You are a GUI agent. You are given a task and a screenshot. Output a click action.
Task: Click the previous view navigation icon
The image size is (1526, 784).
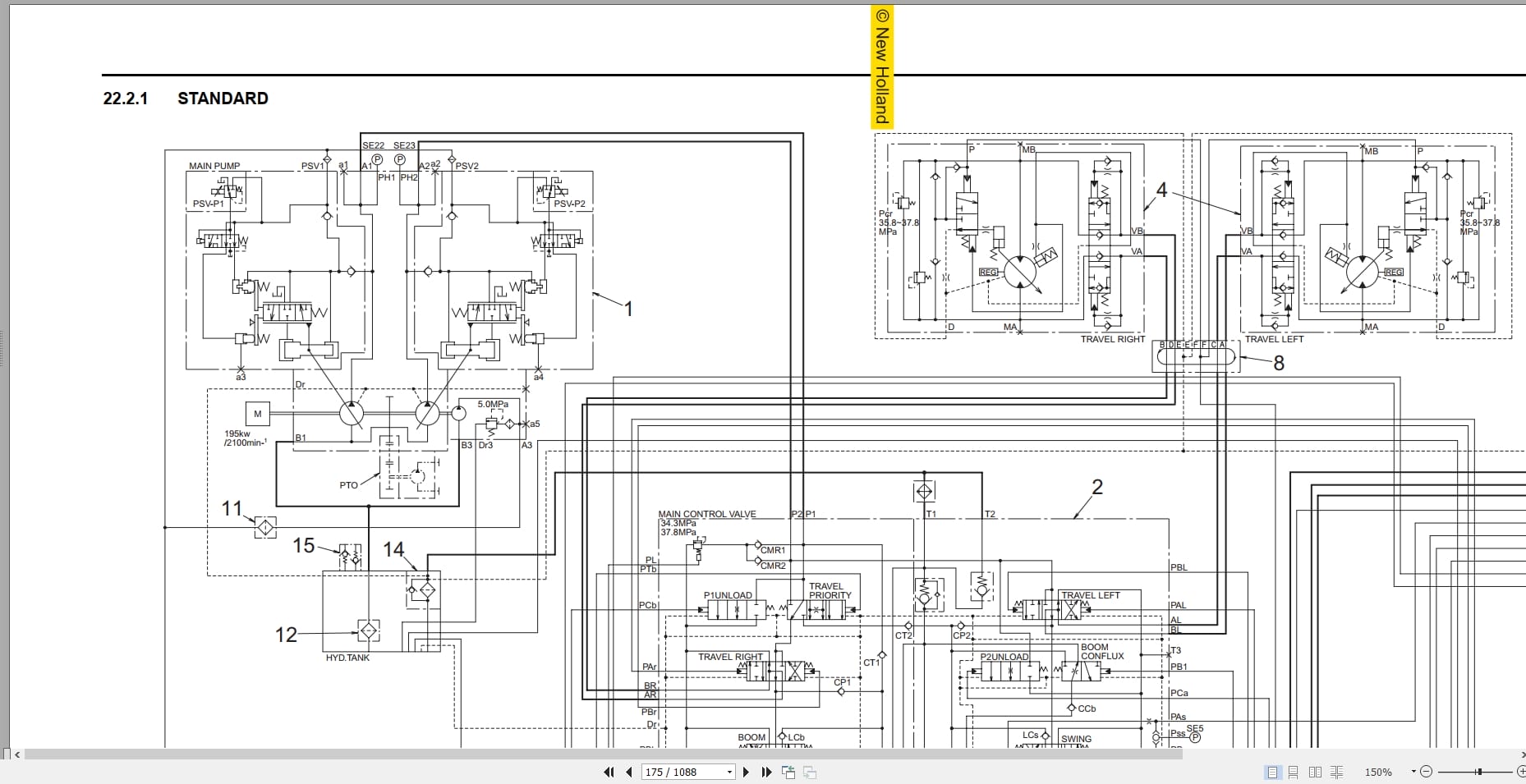pyautogui.click(x=788, y=772)
